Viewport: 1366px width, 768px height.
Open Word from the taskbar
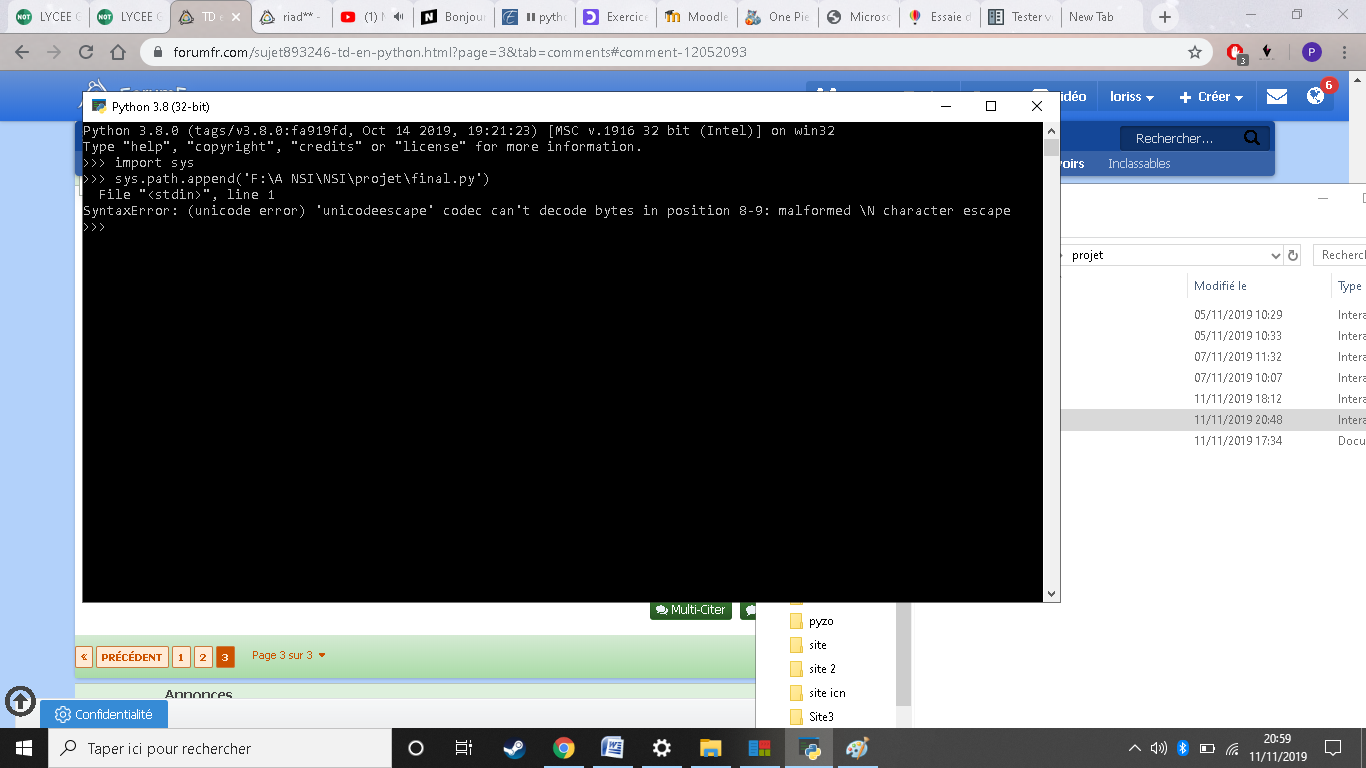coord(612,748)
